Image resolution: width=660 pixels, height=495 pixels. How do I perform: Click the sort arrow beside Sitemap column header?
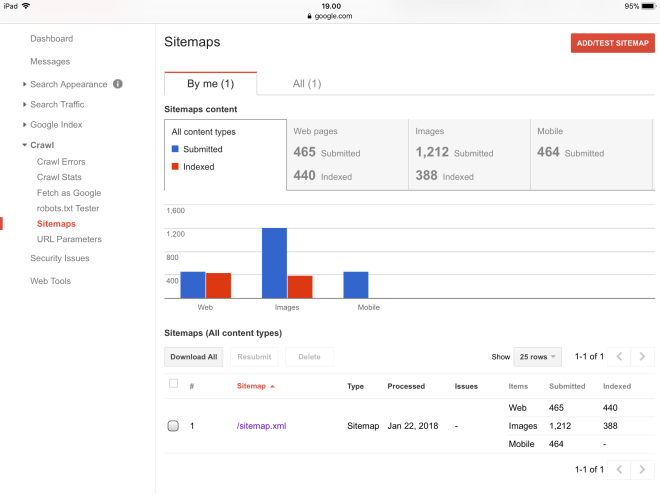[x=273, y=386]
